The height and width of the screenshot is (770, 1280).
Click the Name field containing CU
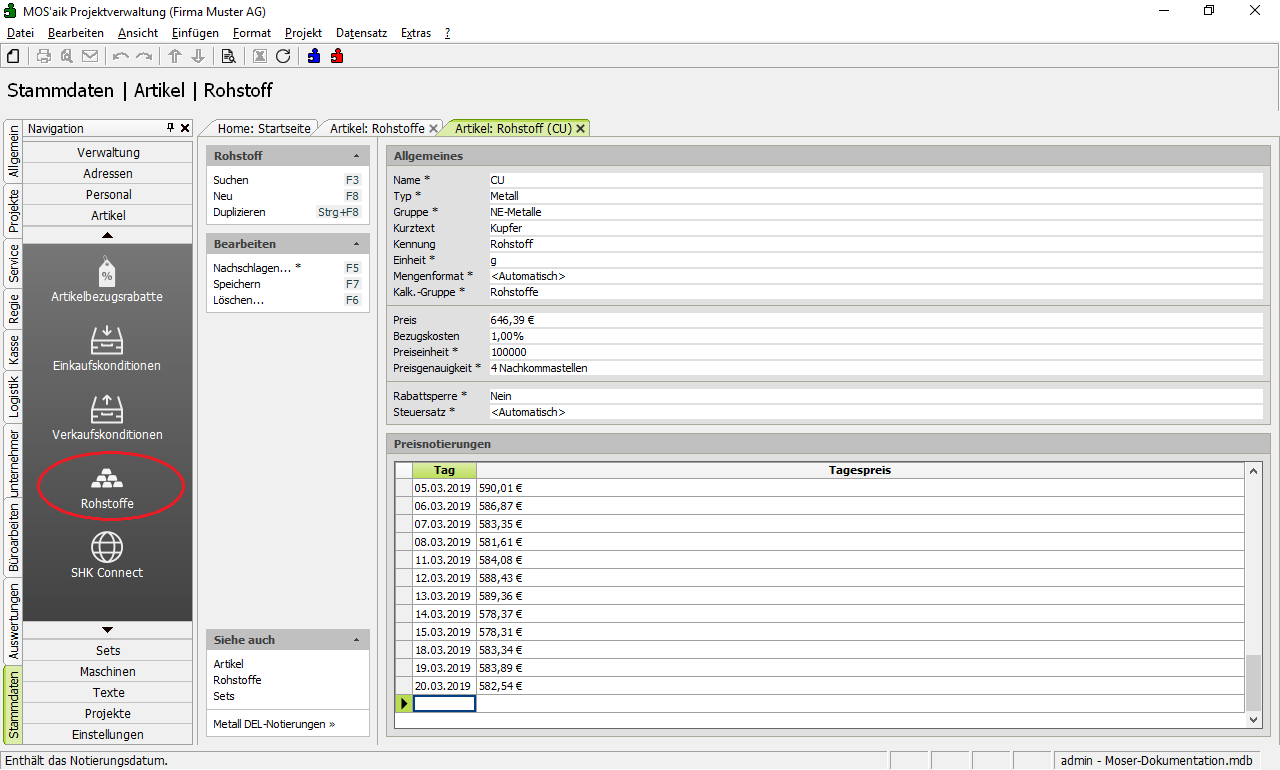(875, 180)
